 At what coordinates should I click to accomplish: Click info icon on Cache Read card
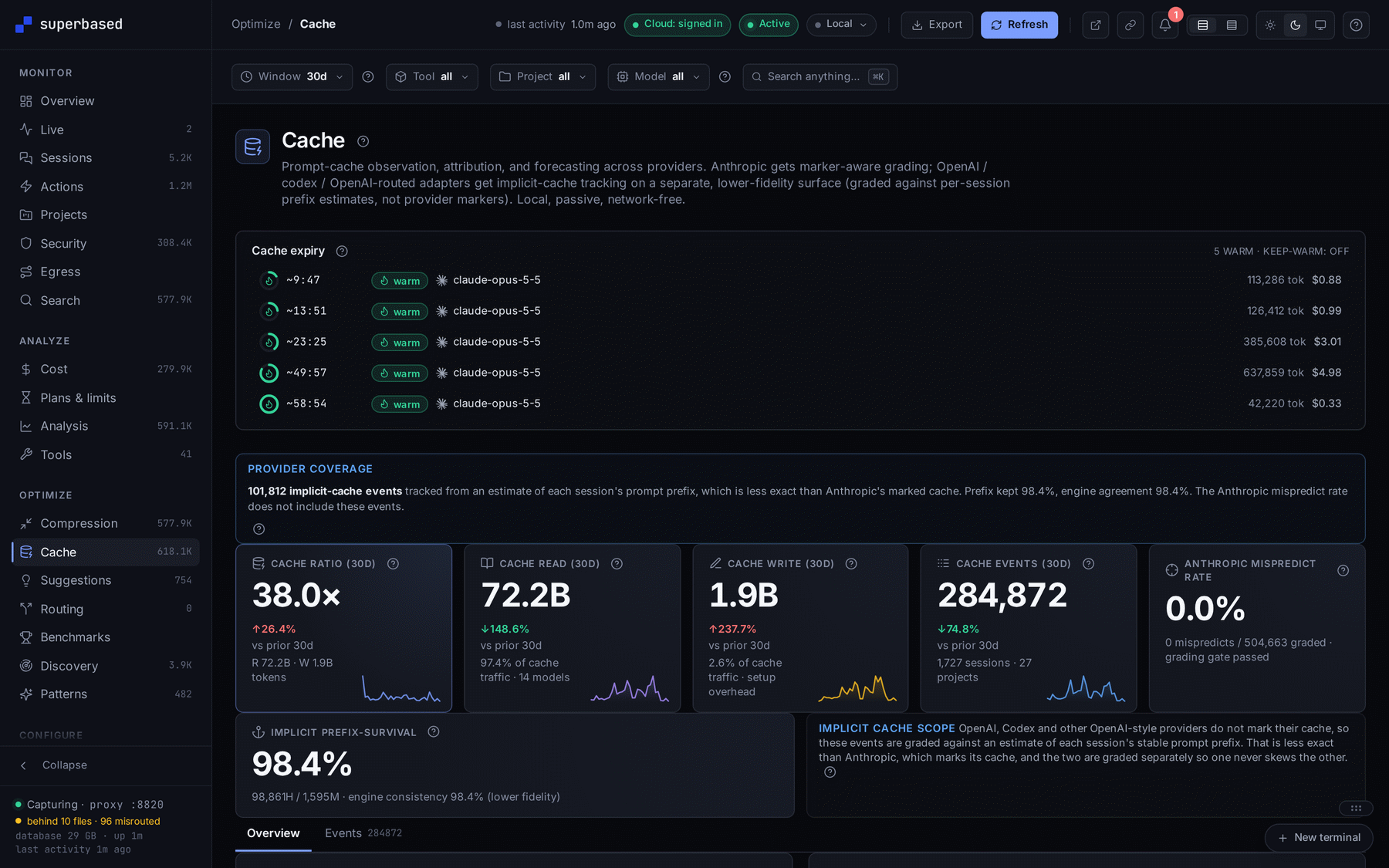coord(617,564)
